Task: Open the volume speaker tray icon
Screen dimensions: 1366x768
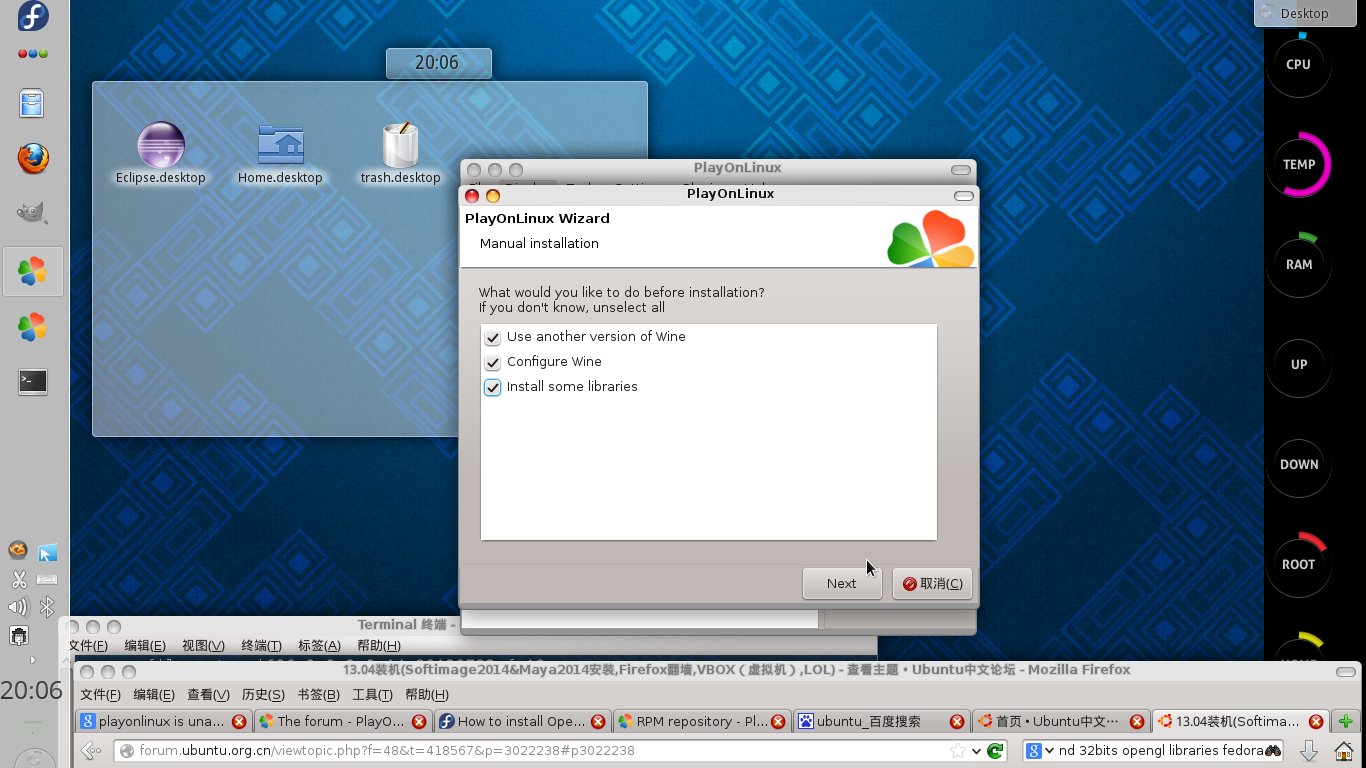Action: [18, 606]
